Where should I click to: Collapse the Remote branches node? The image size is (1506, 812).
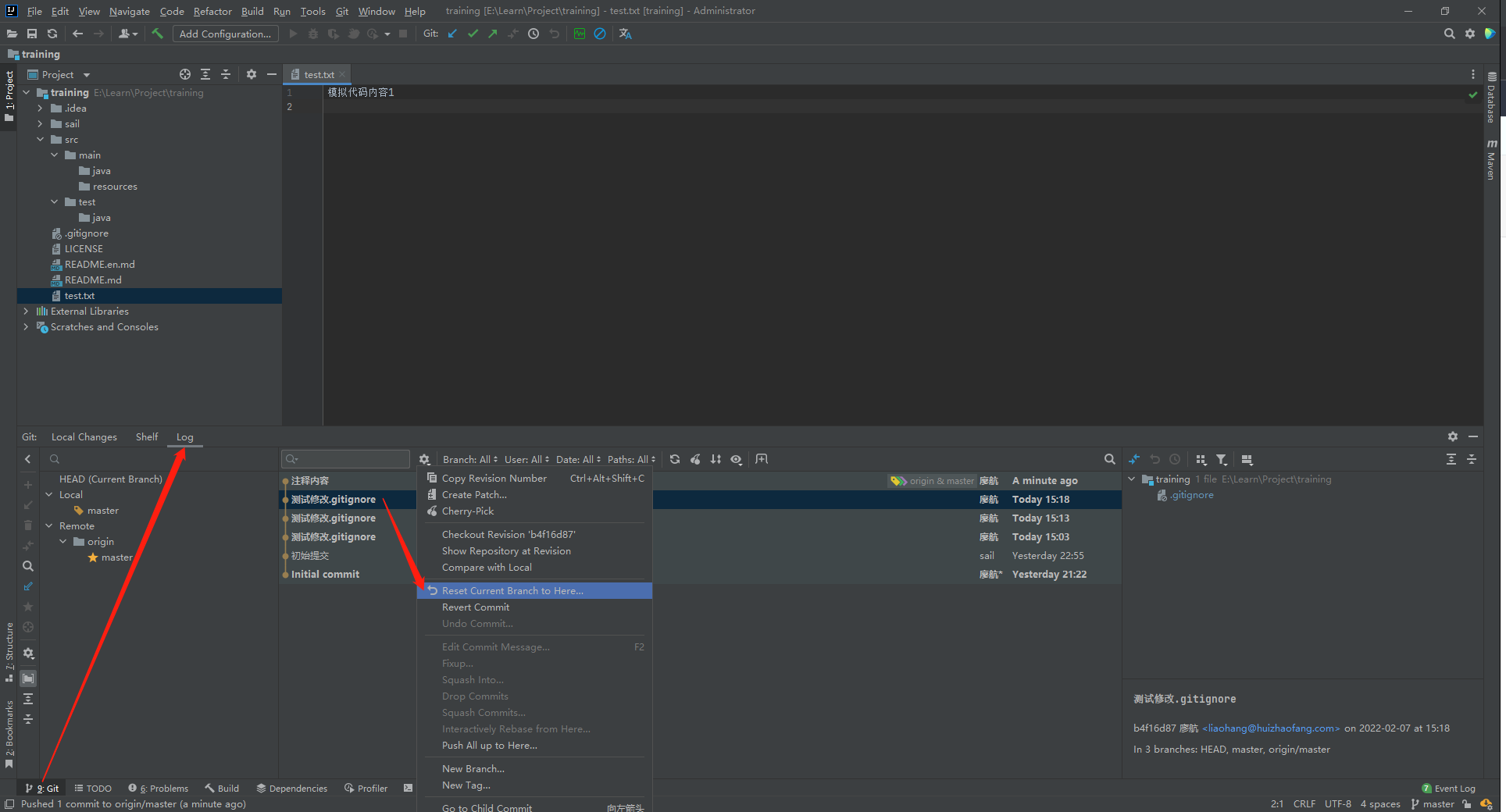(48, 525)
